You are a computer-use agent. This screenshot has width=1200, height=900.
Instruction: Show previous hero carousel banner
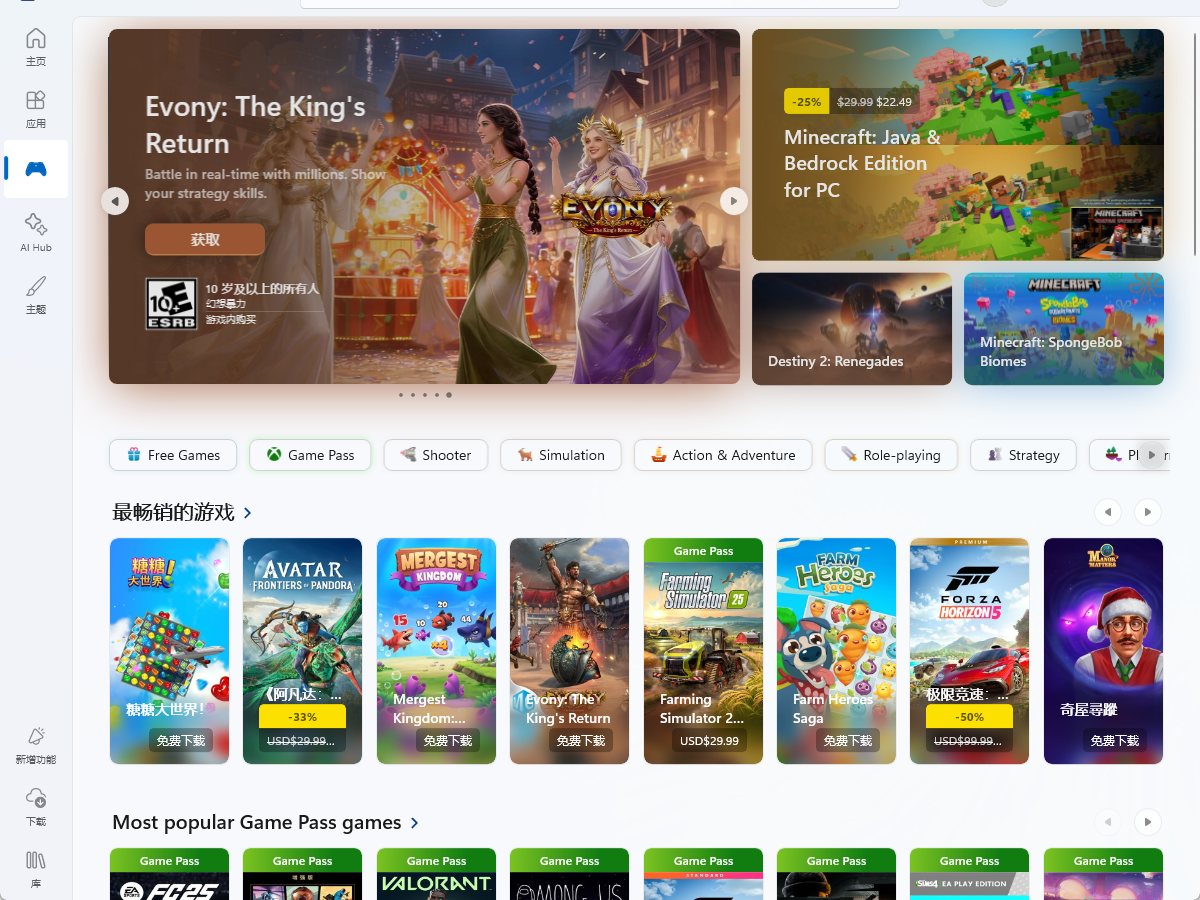115,201
